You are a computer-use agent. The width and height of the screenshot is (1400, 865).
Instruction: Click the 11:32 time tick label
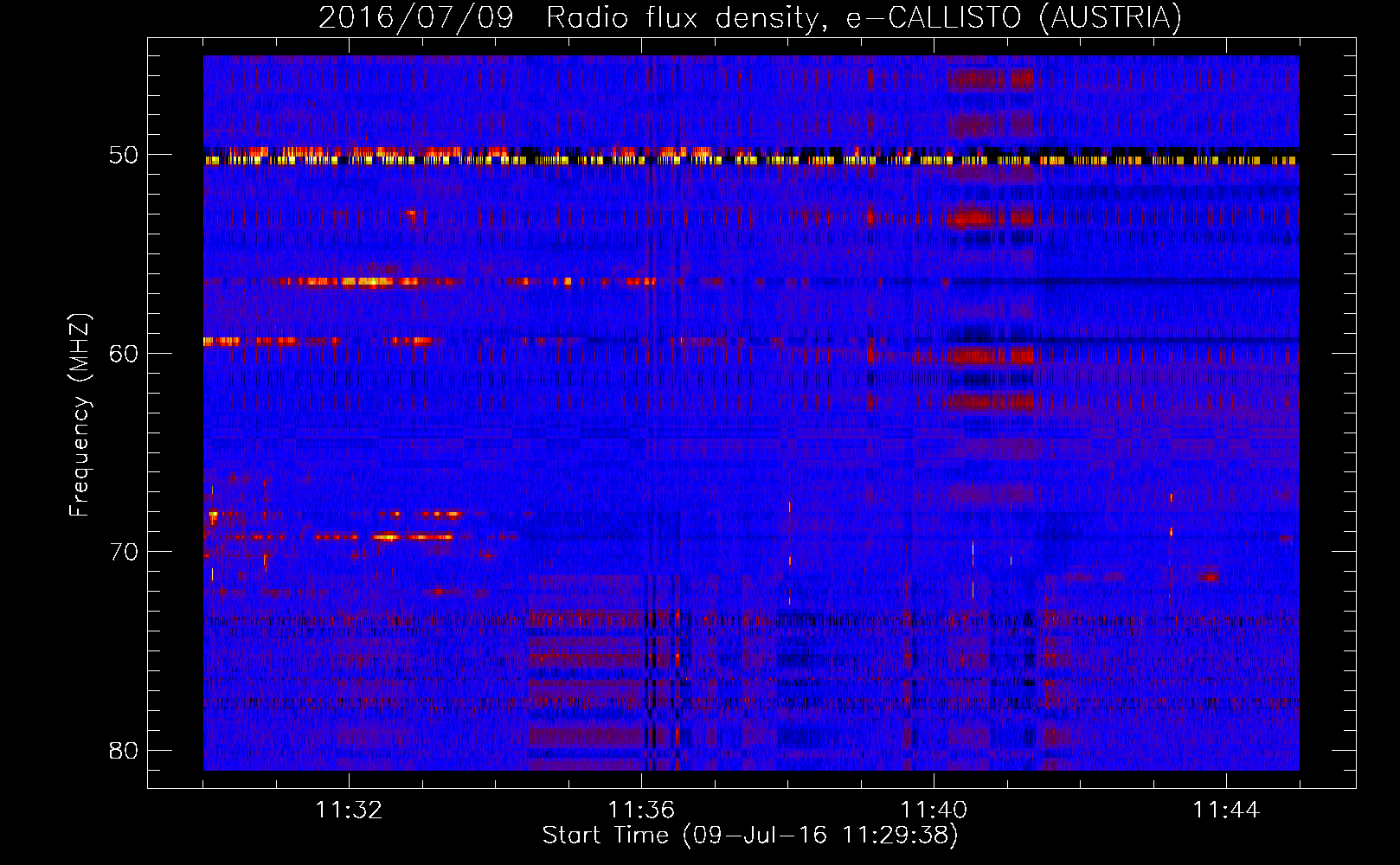click(x=349, y=810)
